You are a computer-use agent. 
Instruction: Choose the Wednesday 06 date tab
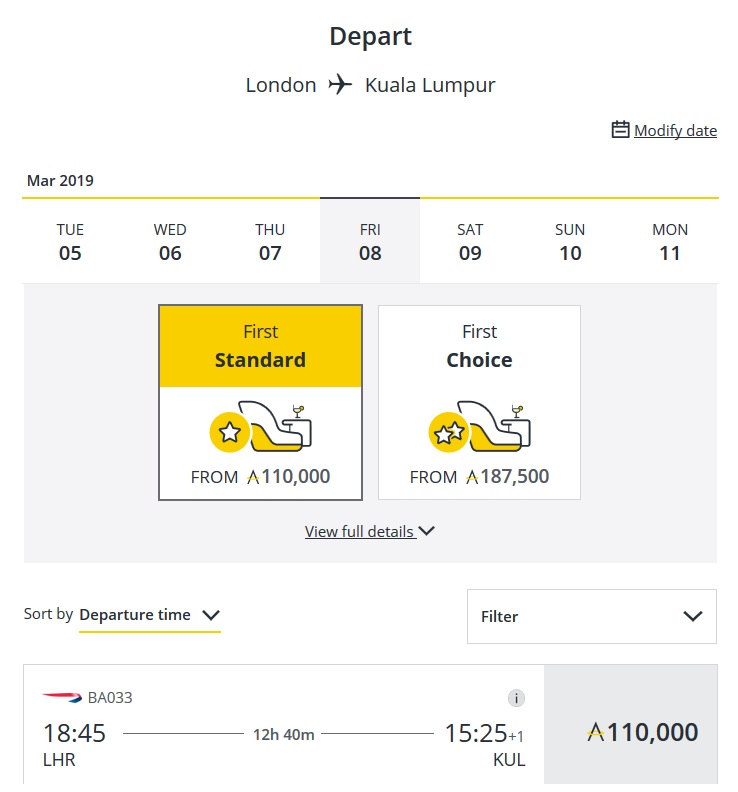(x=170, y=241)
